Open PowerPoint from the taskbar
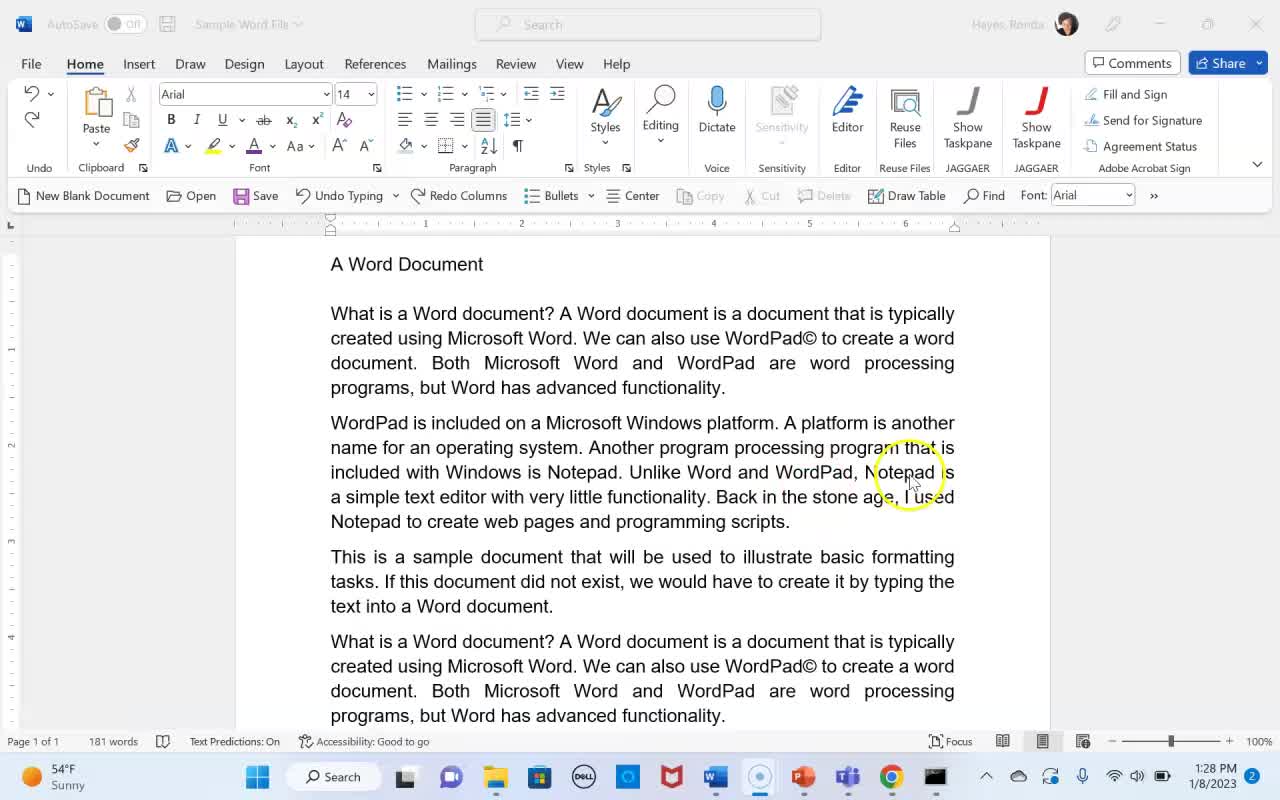This screenshot has width=1280, height=800. click(x=803, y=777)
